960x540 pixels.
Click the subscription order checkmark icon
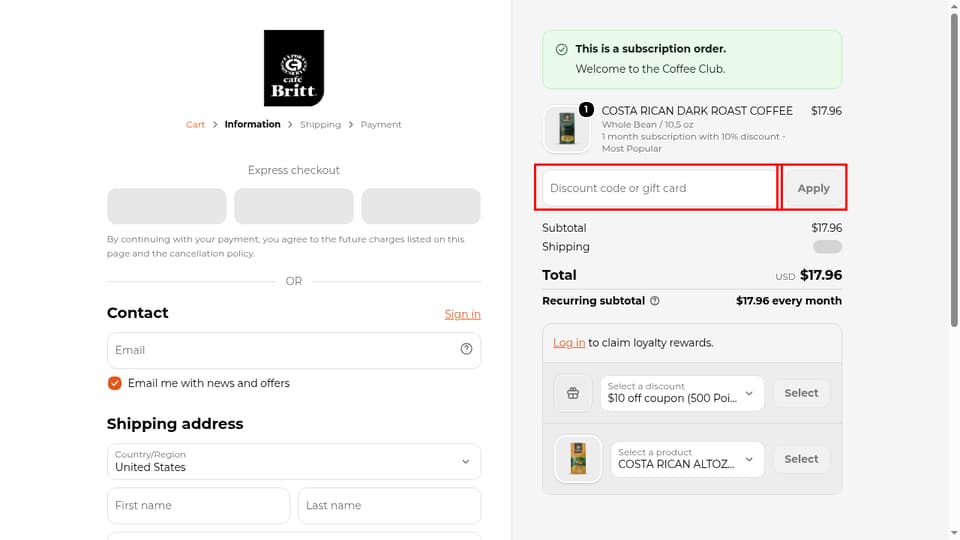pos(561,50)
